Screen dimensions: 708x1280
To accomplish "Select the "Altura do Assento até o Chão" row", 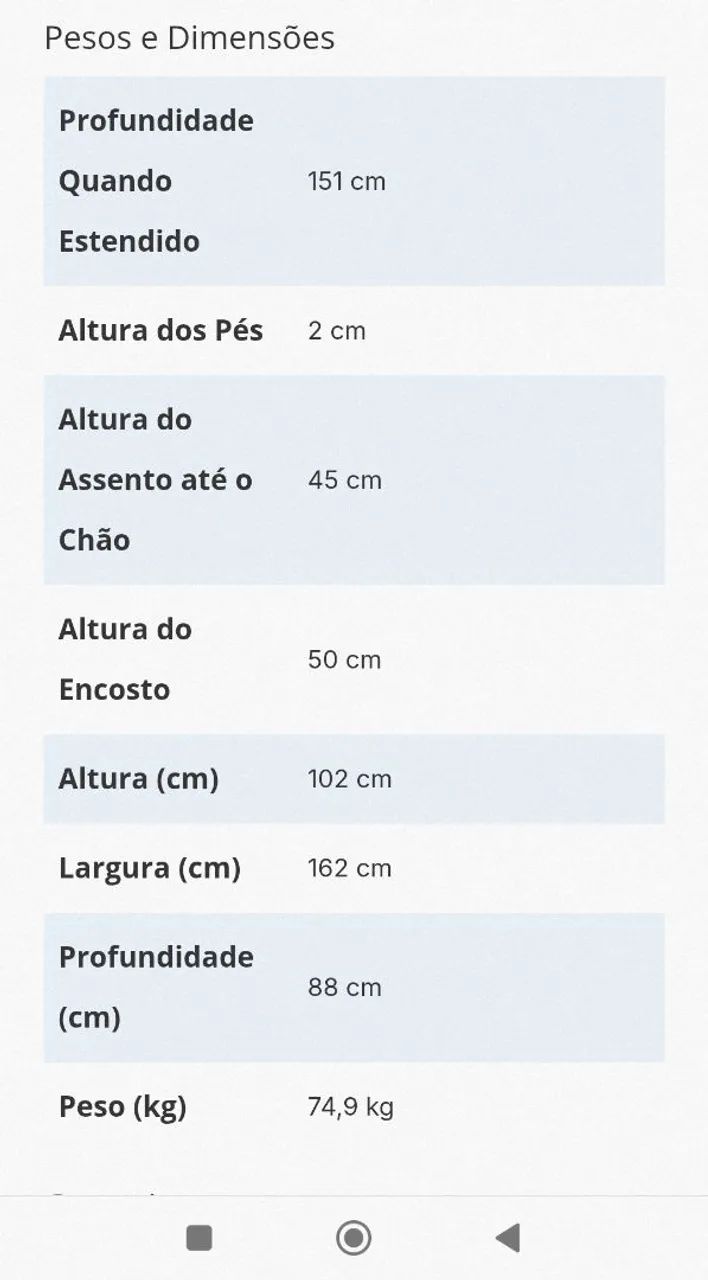I will pyautogui.click(x=155, y=480).
